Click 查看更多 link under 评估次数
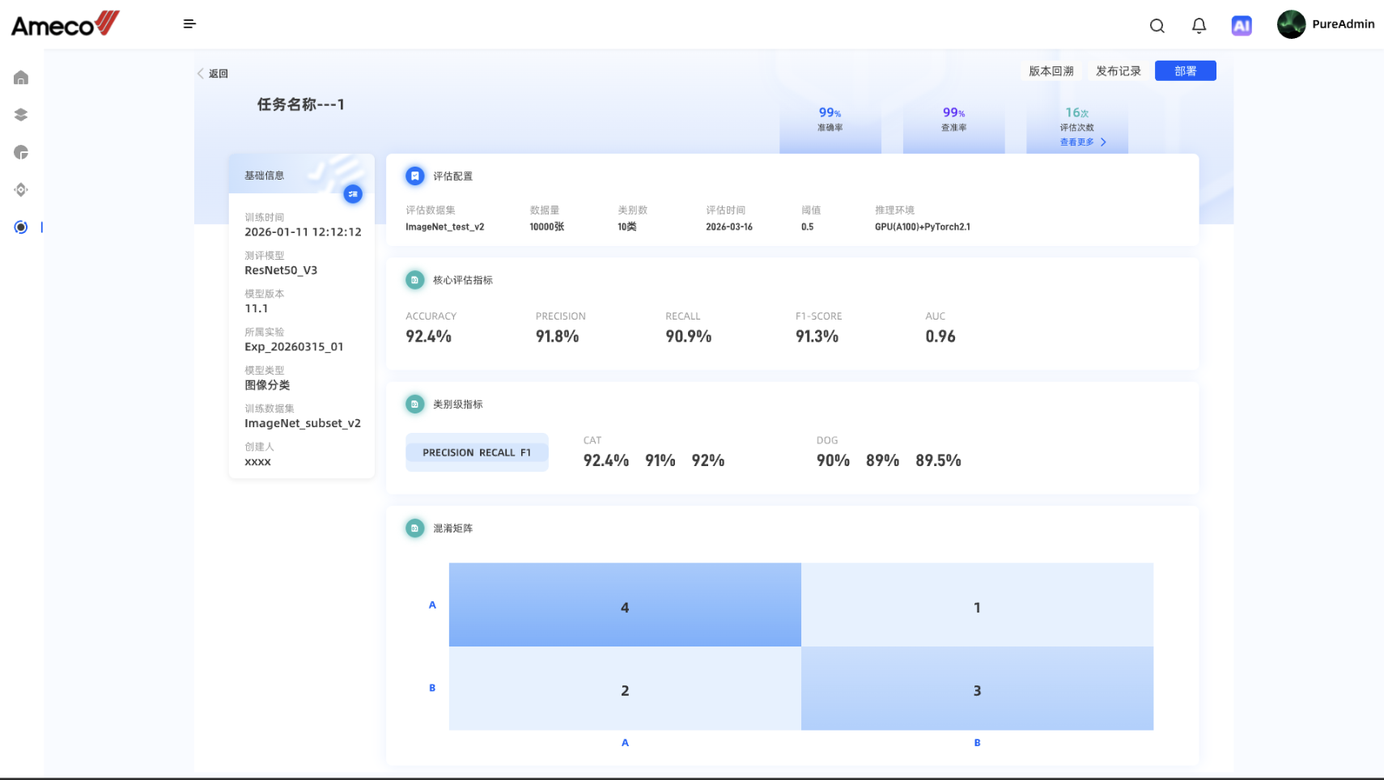Image resolution: width=1384 pixels, height=780 pixels. pos(1076,142)
